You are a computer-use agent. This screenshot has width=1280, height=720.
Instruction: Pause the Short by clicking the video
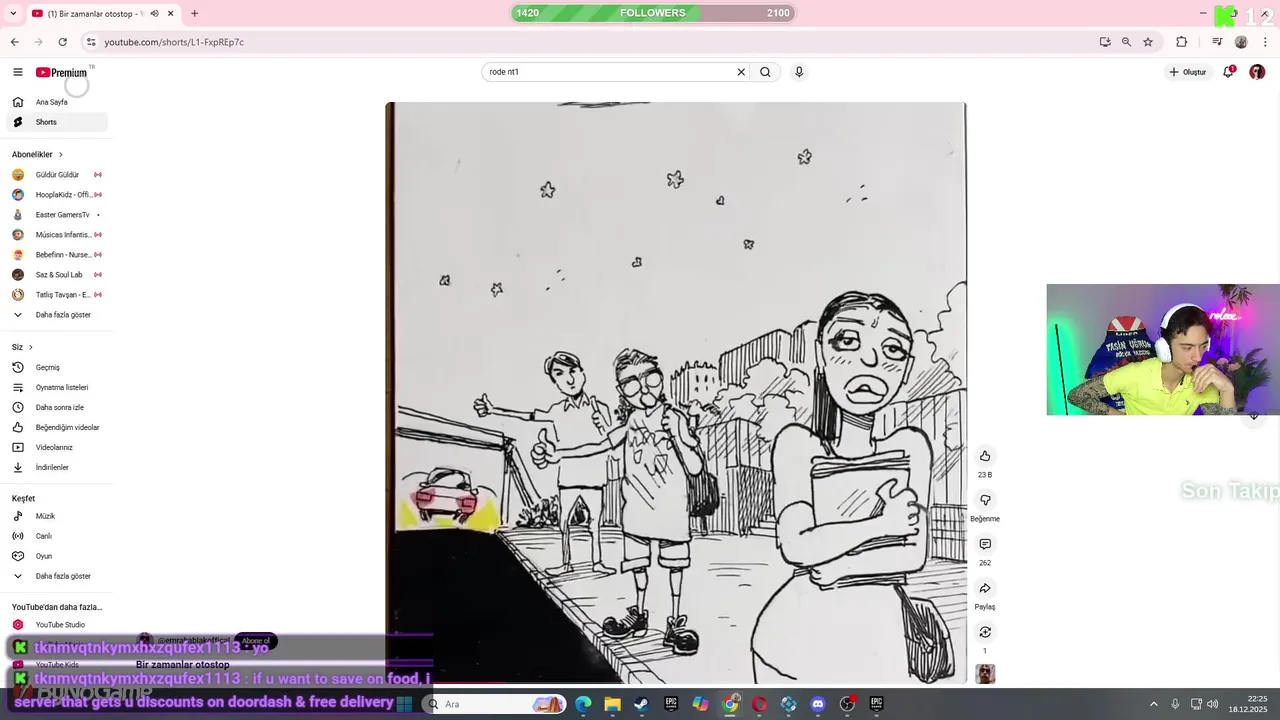pyautogui.click(x=676, y=393)
